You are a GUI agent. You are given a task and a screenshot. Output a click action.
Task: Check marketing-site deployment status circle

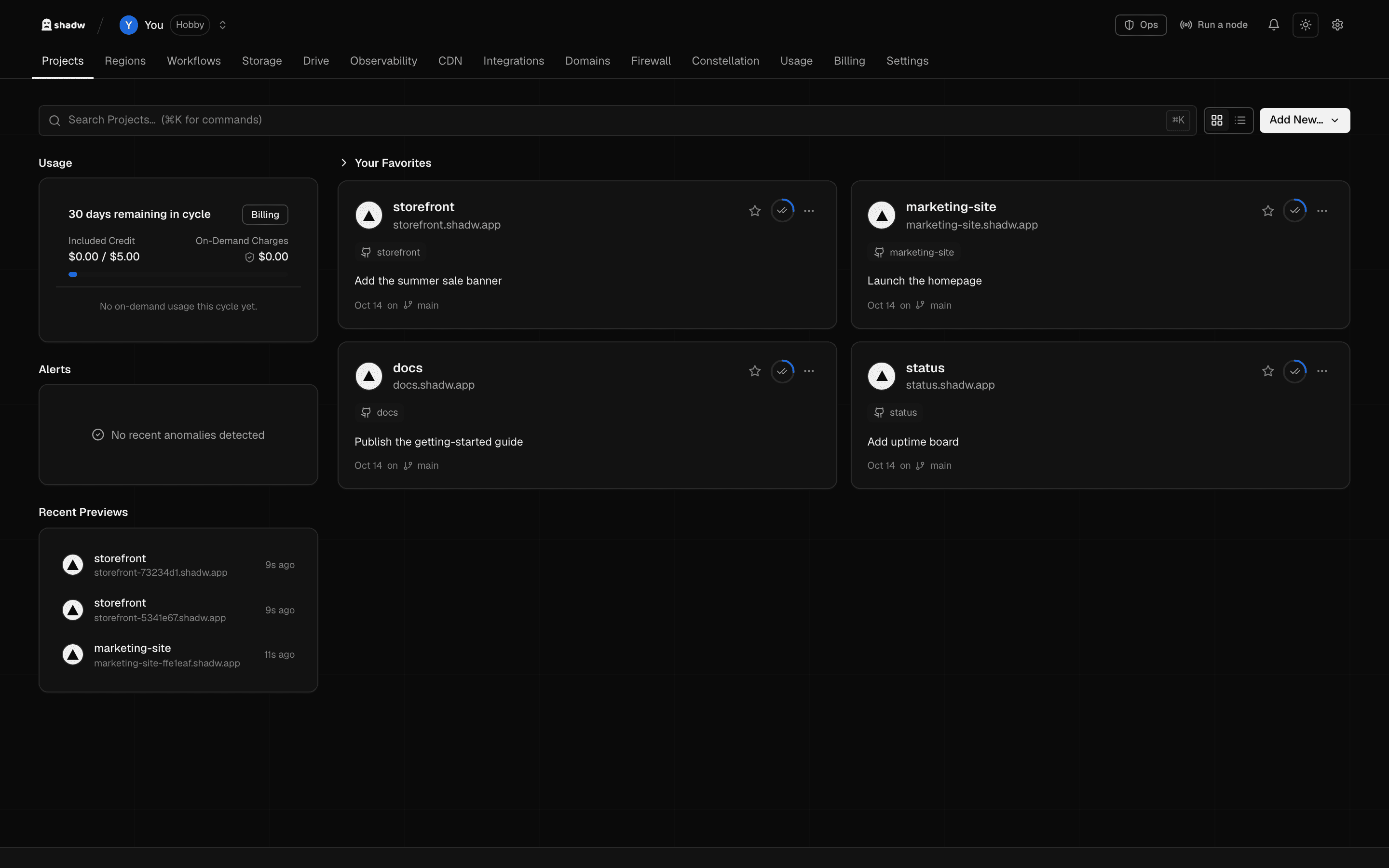[x=1295, y=211]
